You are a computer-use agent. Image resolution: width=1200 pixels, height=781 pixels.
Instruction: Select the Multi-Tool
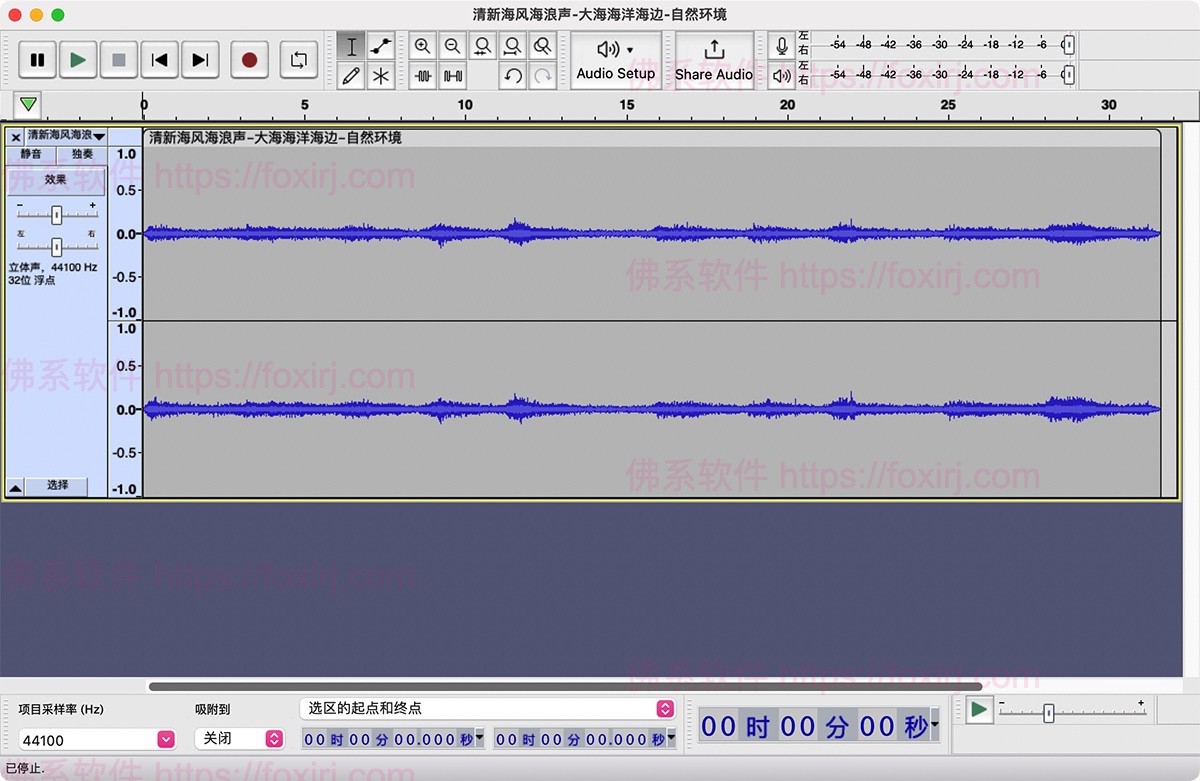(381, 74)
